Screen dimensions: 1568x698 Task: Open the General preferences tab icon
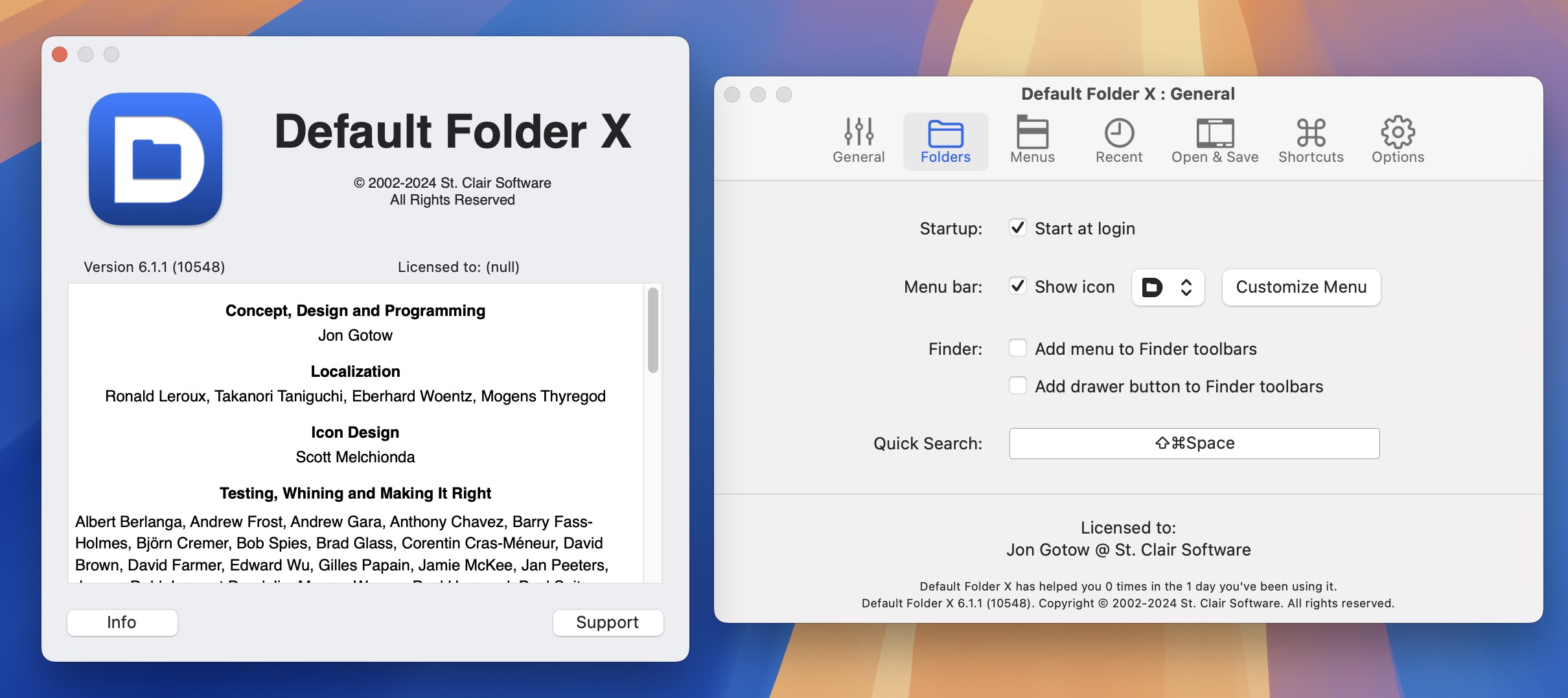coord(859,132)
